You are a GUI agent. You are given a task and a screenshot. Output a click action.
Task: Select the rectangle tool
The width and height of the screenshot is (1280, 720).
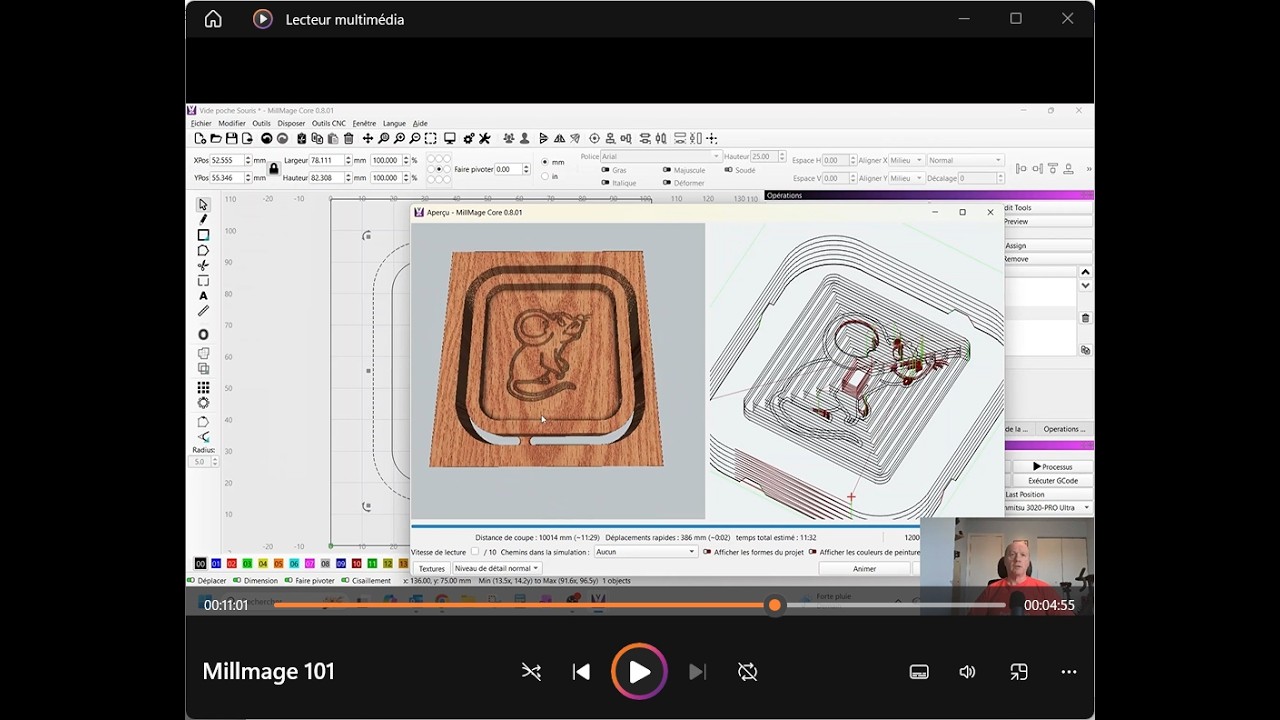coord(203,235)
